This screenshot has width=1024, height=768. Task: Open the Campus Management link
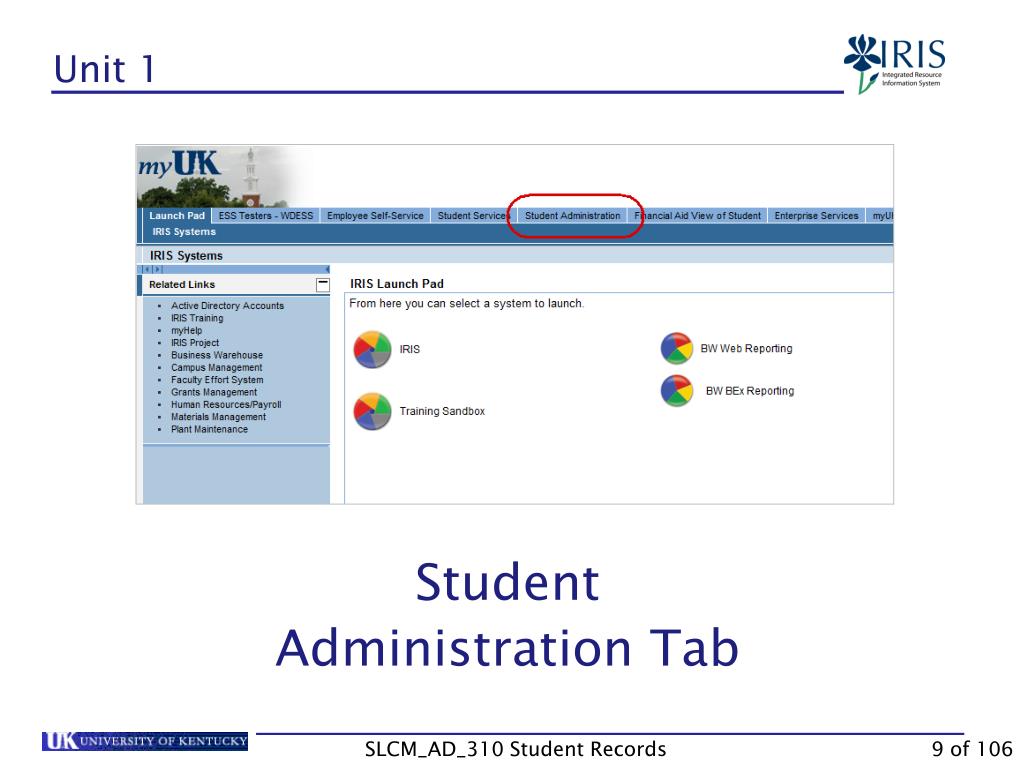[x=217, y=368]
